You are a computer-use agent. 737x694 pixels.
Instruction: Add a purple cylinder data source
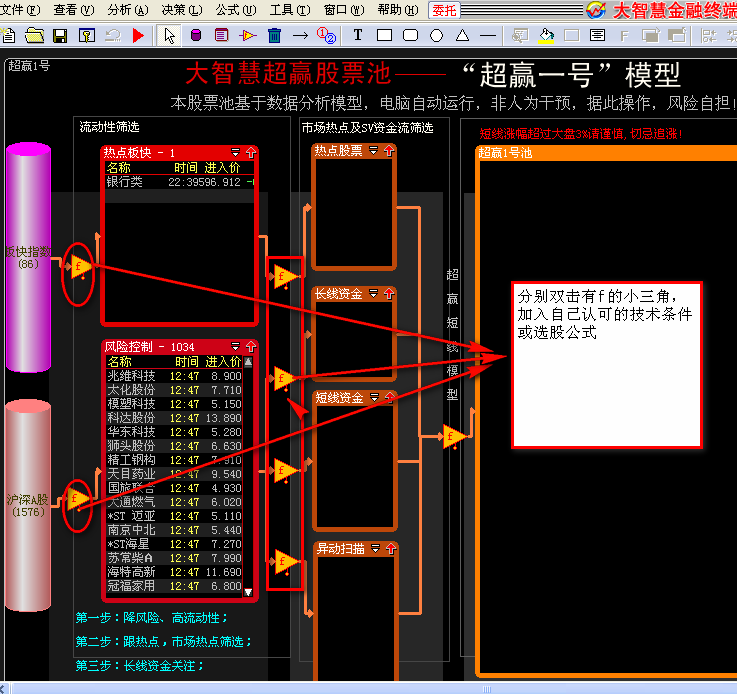[x=196, y=35]
